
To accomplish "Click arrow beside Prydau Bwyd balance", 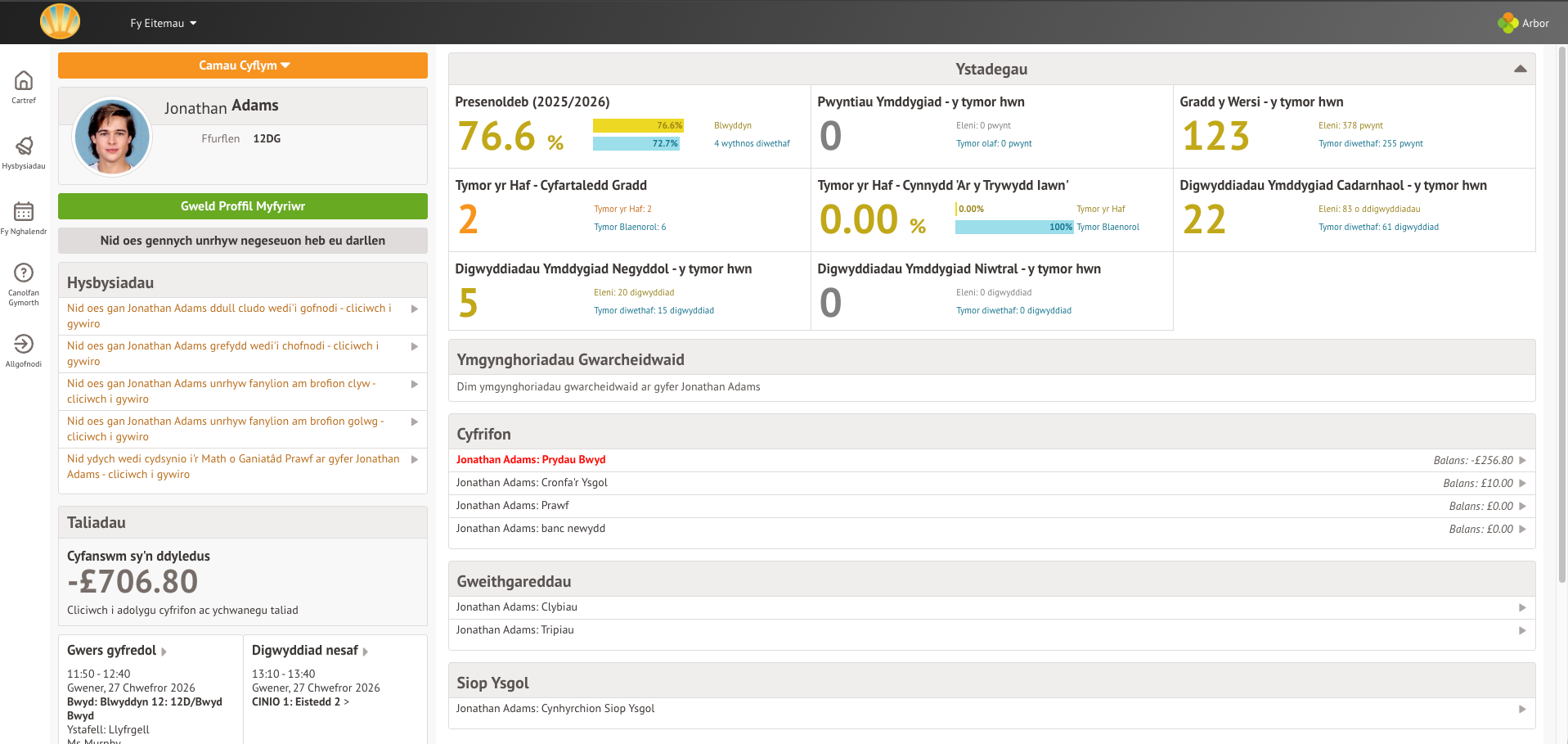I will click(x=1522, y=461).
